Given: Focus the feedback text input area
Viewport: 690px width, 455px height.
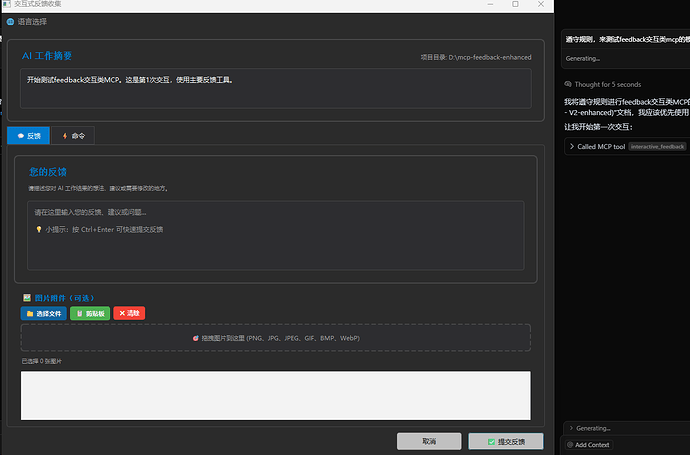Looking at the screenshot, I should (275, 235).
